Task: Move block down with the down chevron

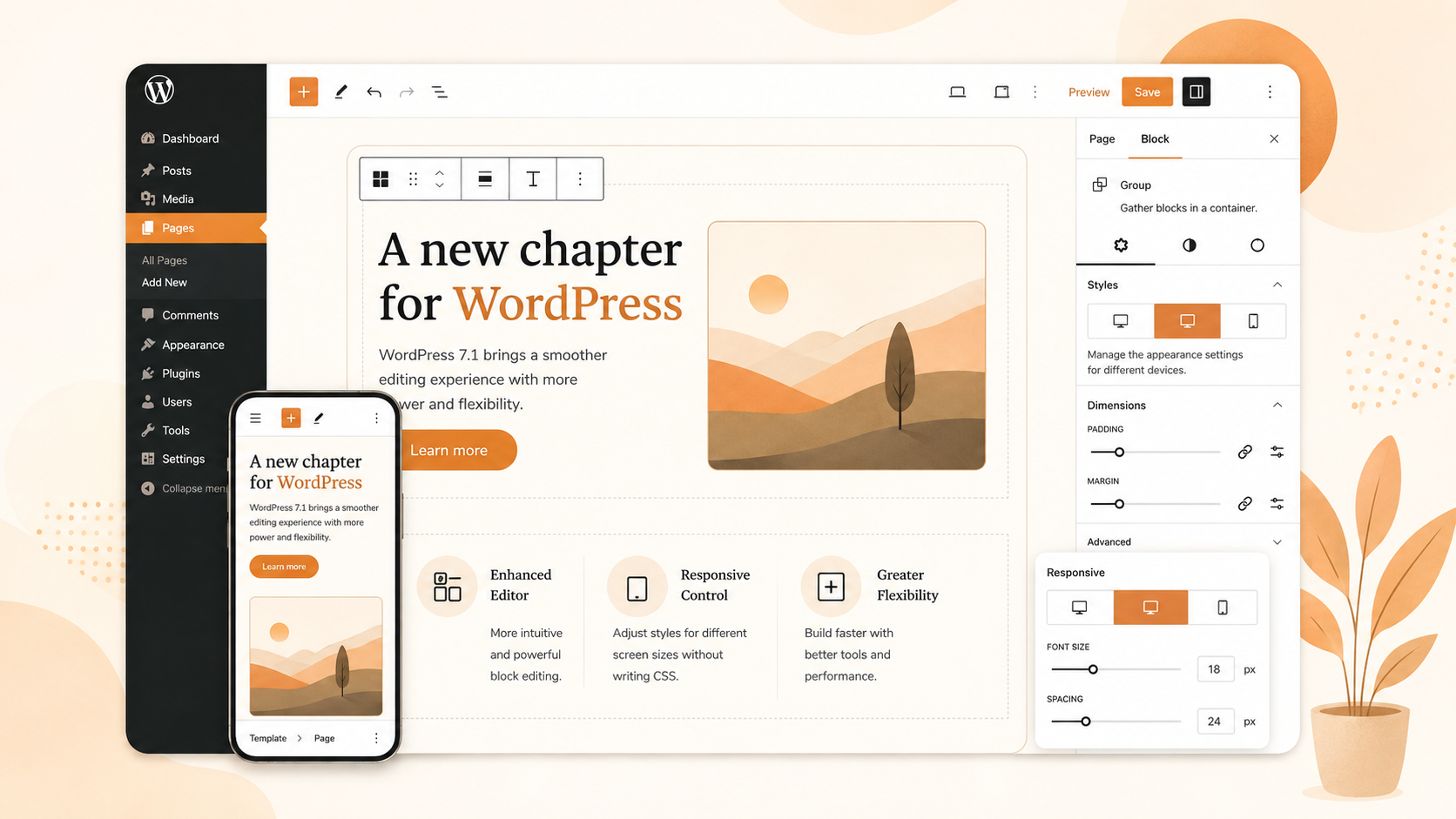Action: pos(440,185)
